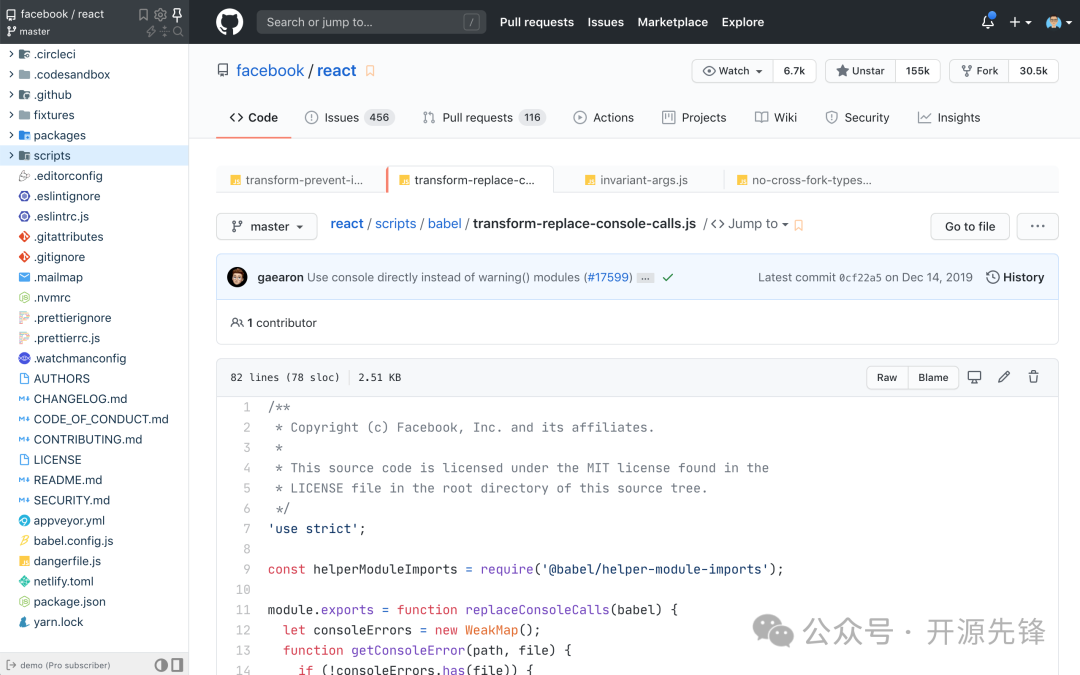Toggle the theme contrast icon at the sidebar bottom
Viewport: 1080px width, 675px height.
[160, 665]
